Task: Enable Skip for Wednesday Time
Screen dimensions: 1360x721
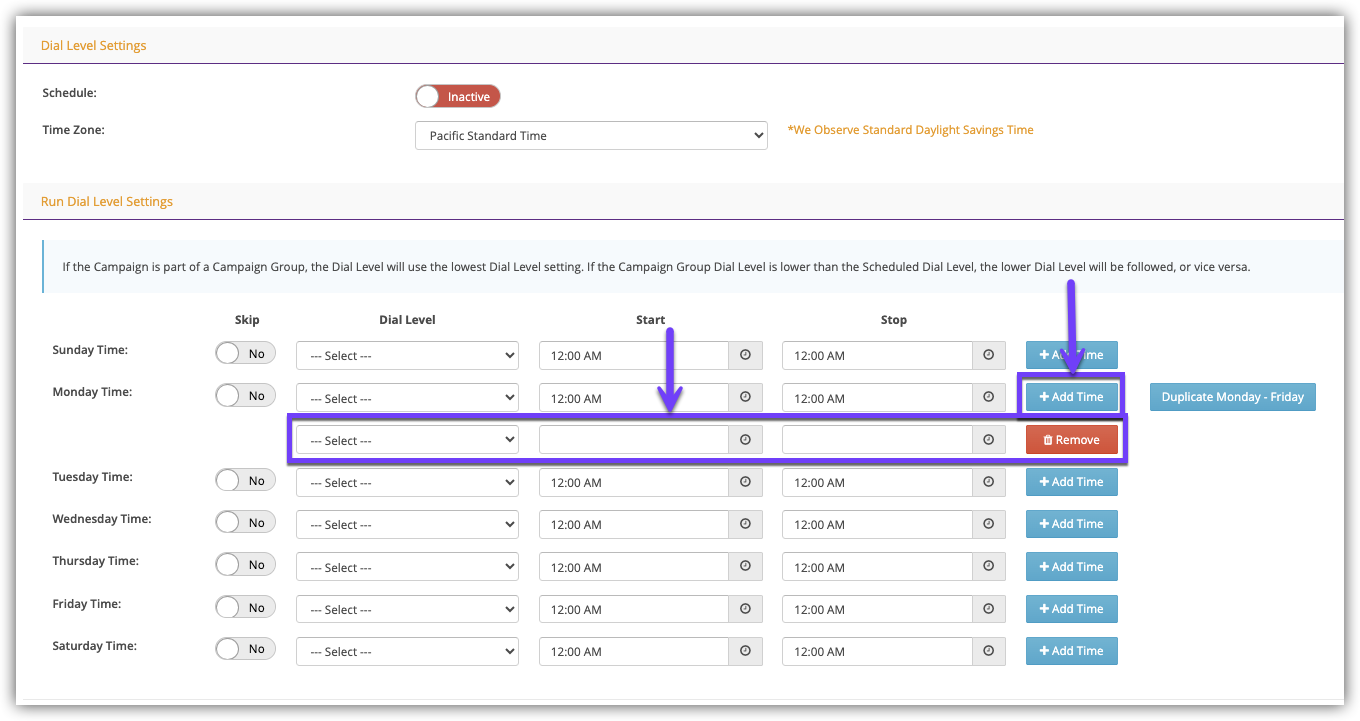Action: coord(245,522)
